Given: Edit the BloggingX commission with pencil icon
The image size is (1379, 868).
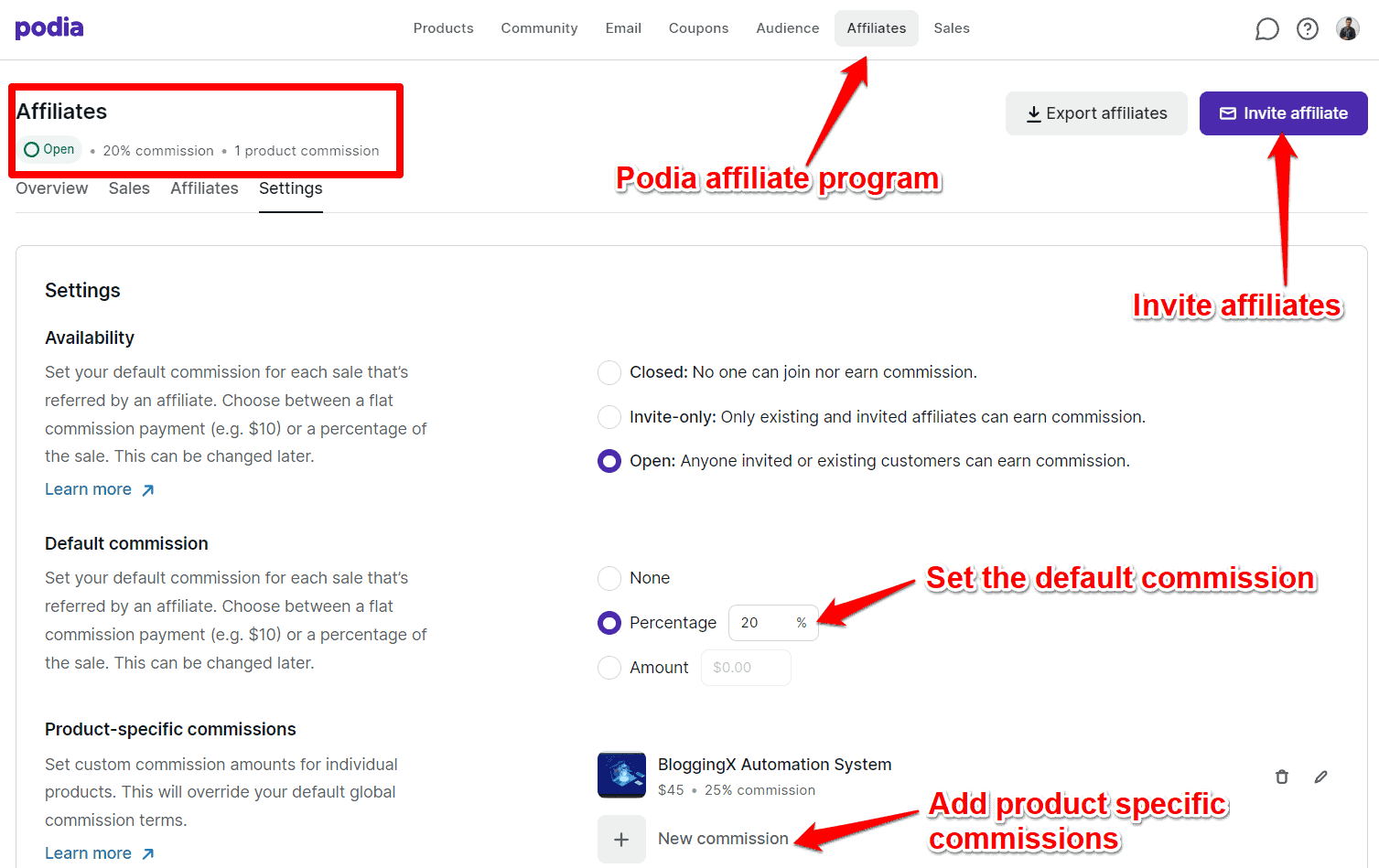Looking at the screenshot, I should point(1320,776).
